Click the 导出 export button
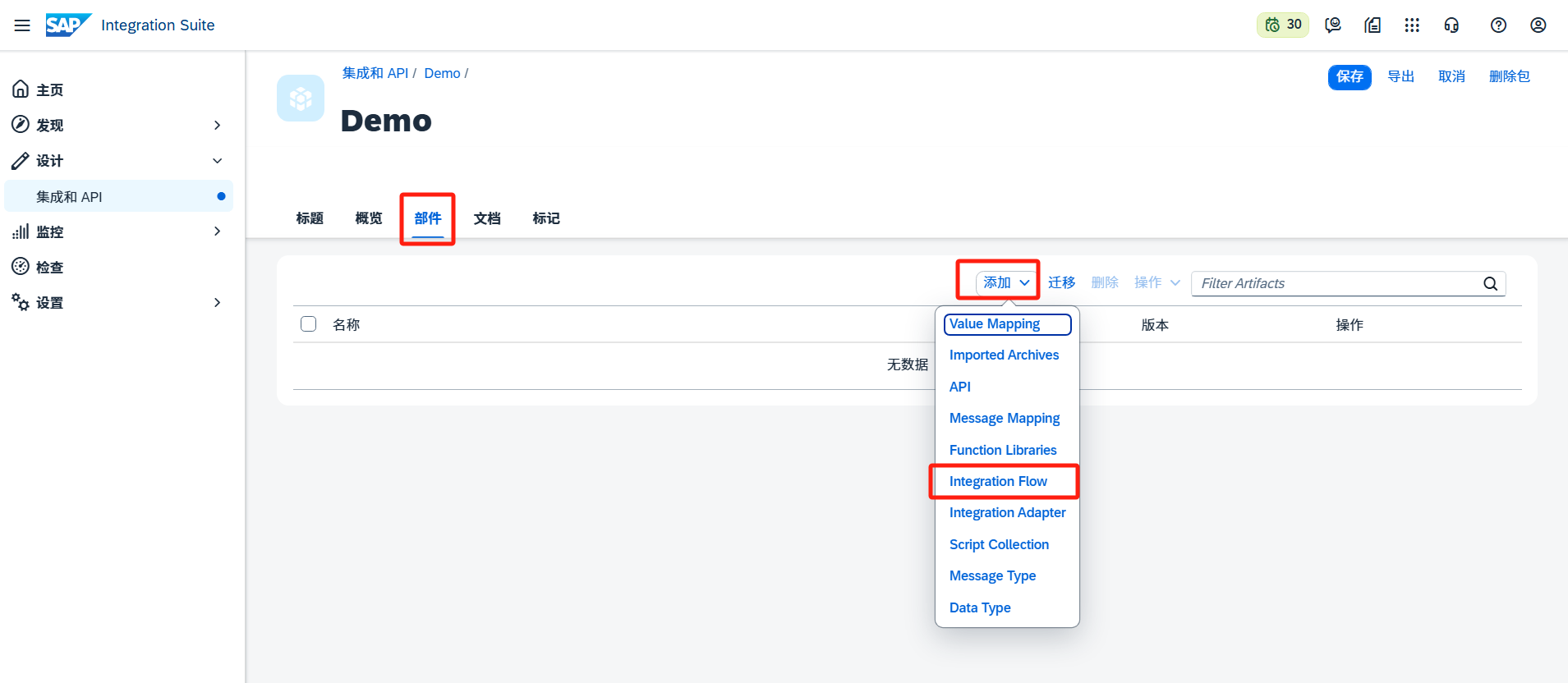Screen dimensions: 1568x683 tap(1401, 76)
